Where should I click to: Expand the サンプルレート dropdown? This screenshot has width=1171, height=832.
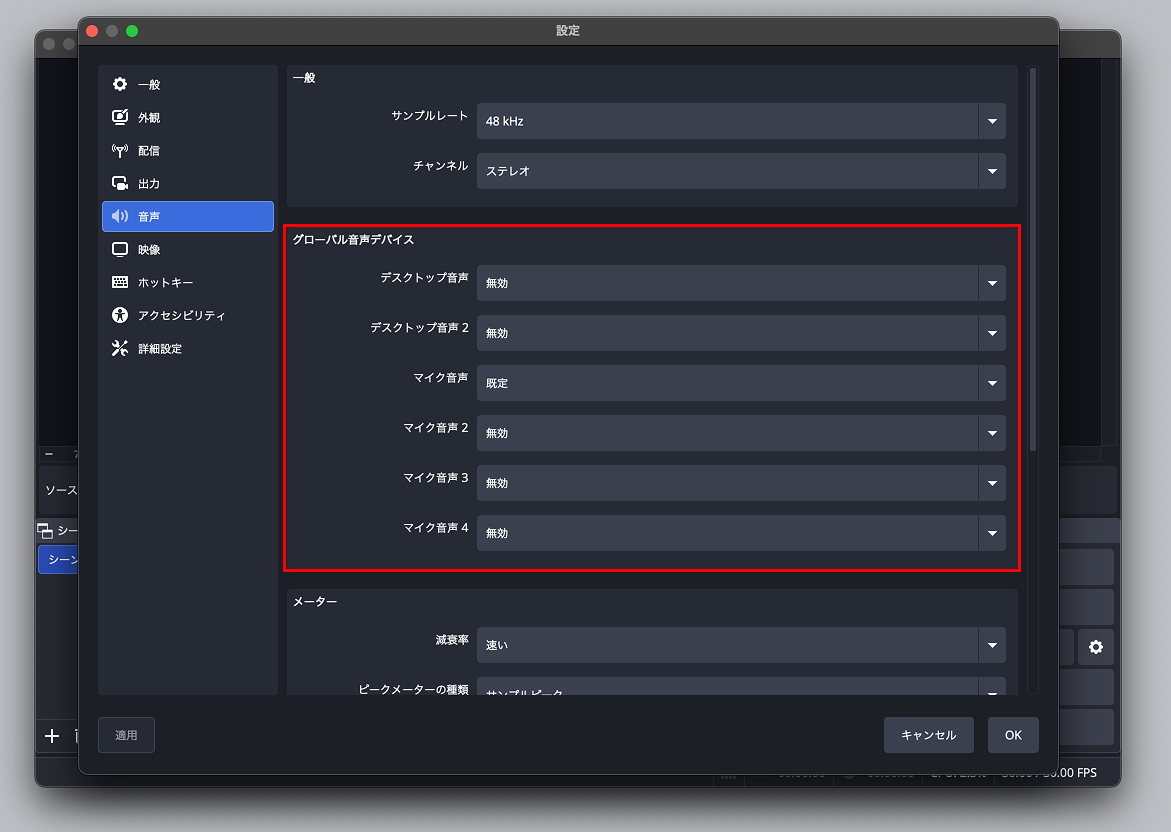tap(740, 121)
